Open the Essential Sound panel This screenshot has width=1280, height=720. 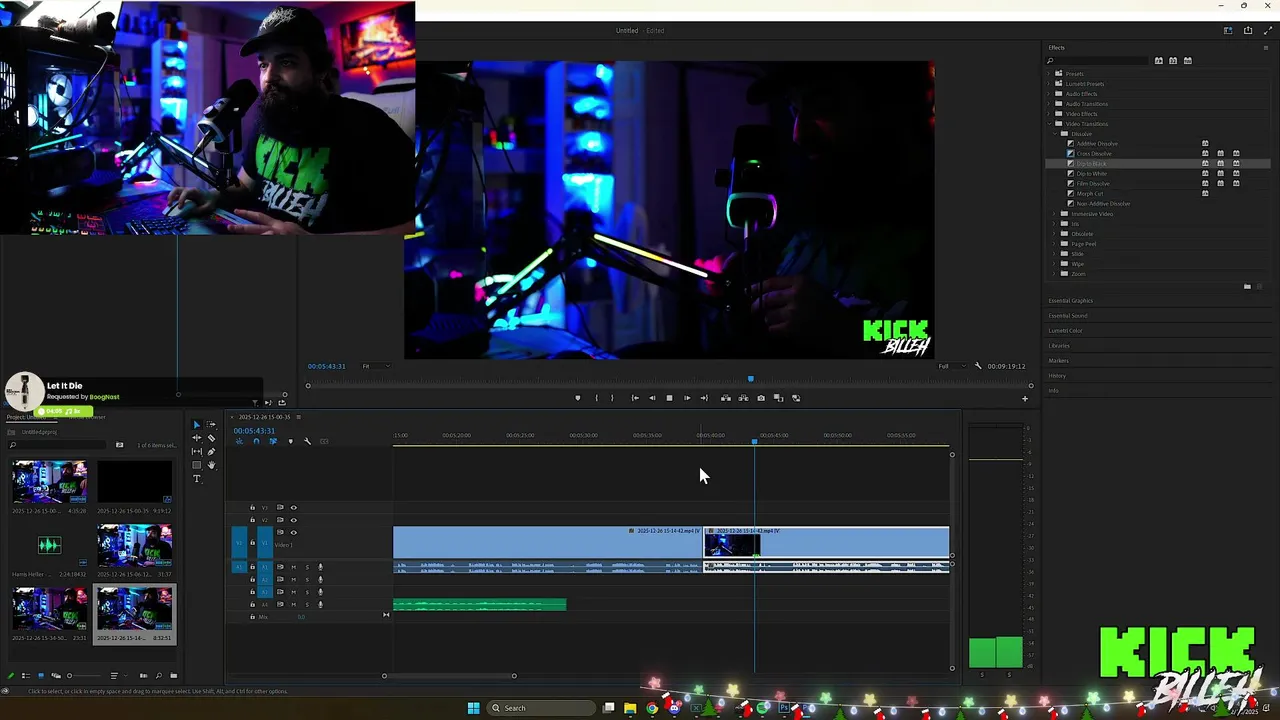pyautogui.click(x=1067, y=316)
